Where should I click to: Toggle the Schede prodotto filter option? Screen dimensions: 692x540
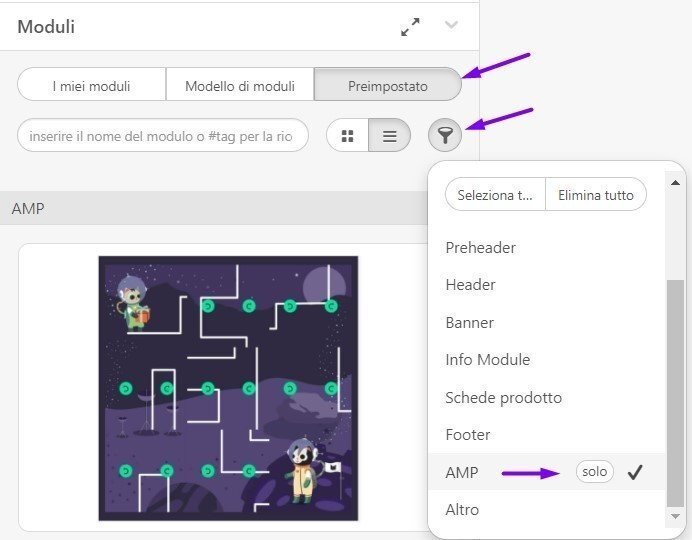point(504,397)
